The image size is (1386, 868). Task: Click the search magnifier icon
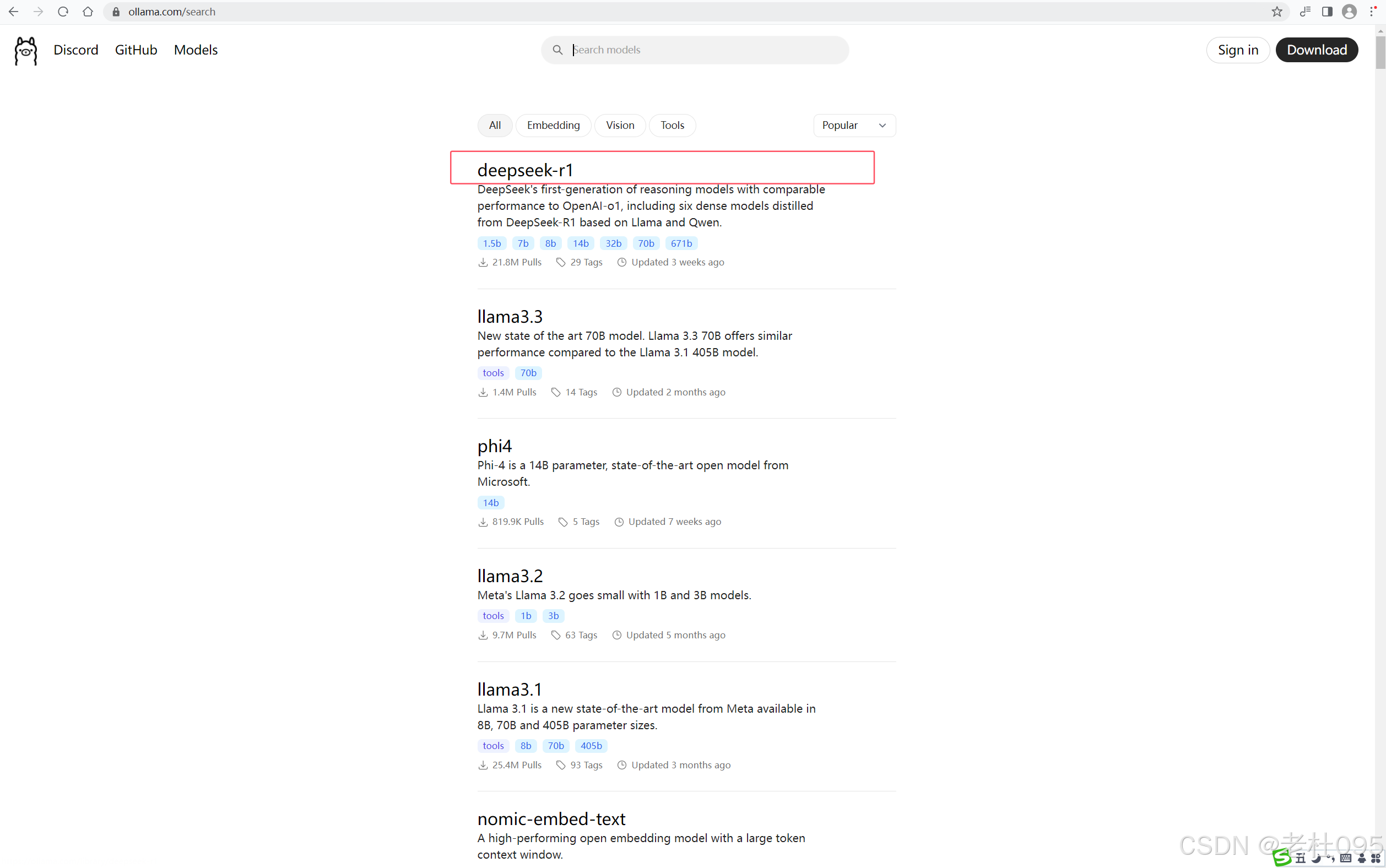557,50
